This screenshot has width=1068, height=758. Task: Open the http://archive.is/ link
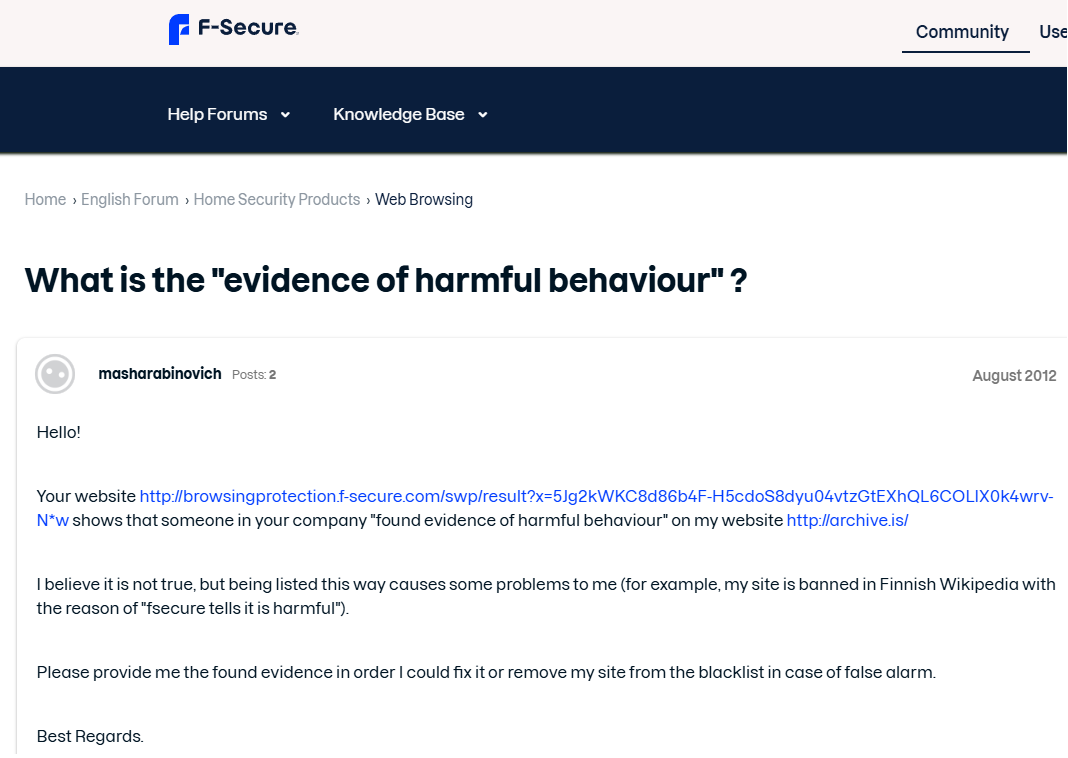tap(847, 520)
